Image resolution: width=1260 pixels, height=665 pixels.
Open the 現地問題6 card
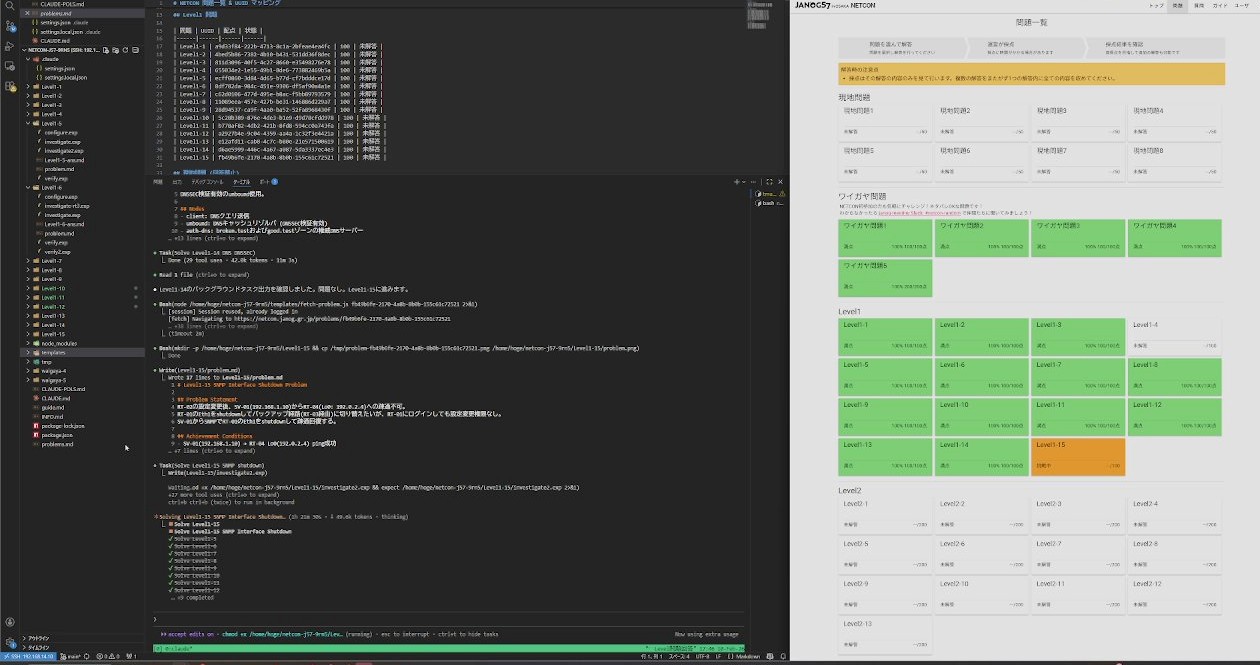[982, 161]
